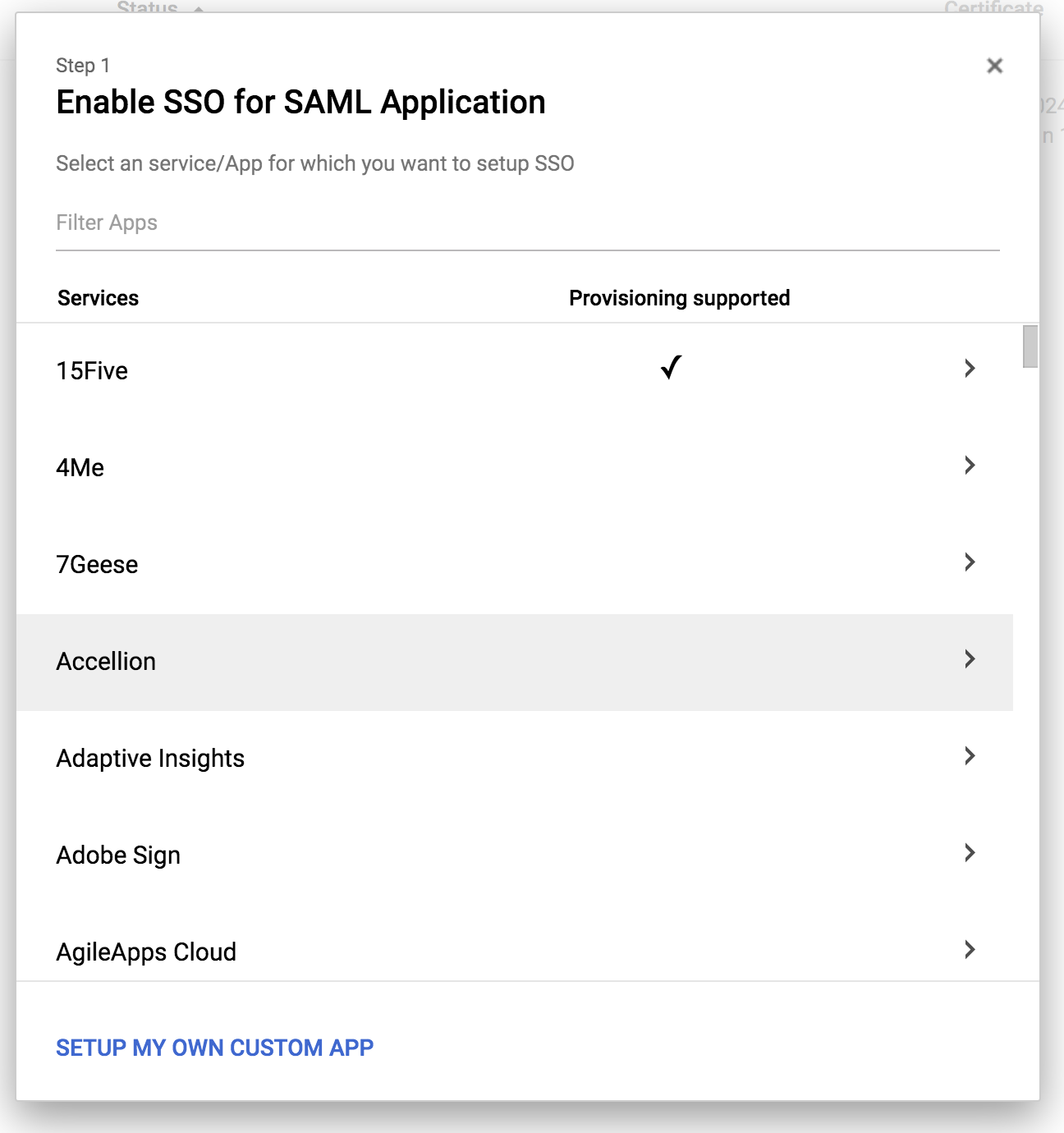
Task: Click the services list scrollbar thumb
Action: [1030, 346]
